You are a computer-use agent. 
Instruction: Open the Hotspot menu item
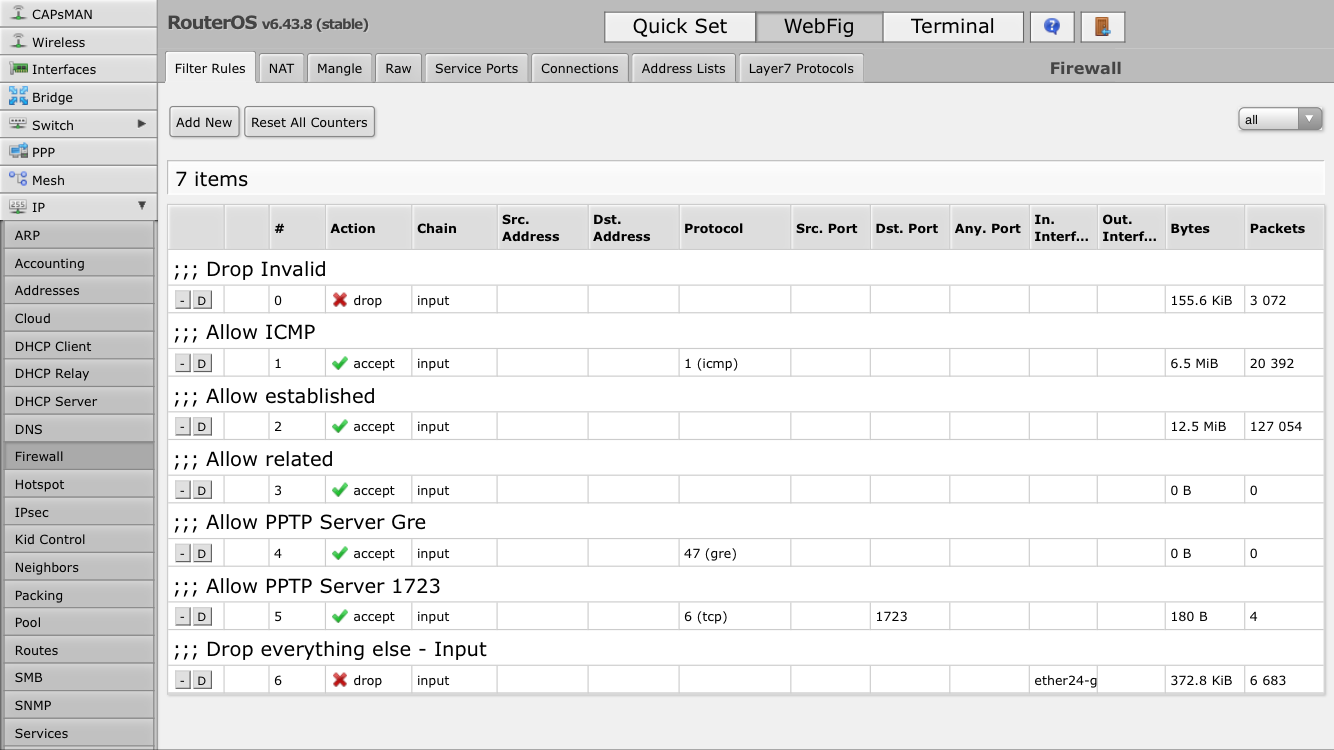tap(78, 484)
